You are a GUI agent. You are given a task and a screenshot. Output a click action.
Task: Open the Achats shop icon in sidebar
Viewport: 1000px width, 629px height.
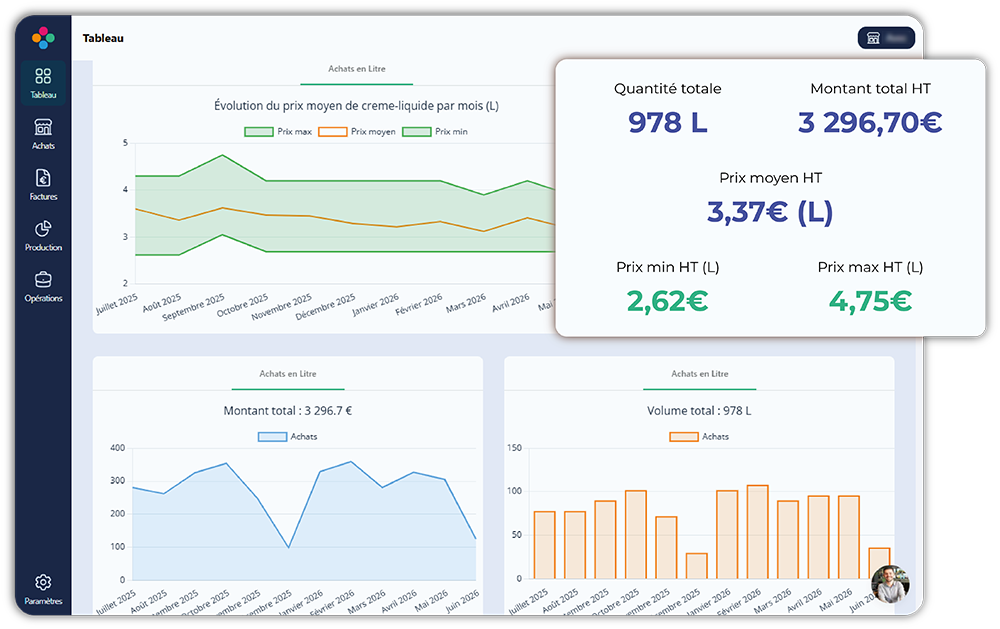43,133
